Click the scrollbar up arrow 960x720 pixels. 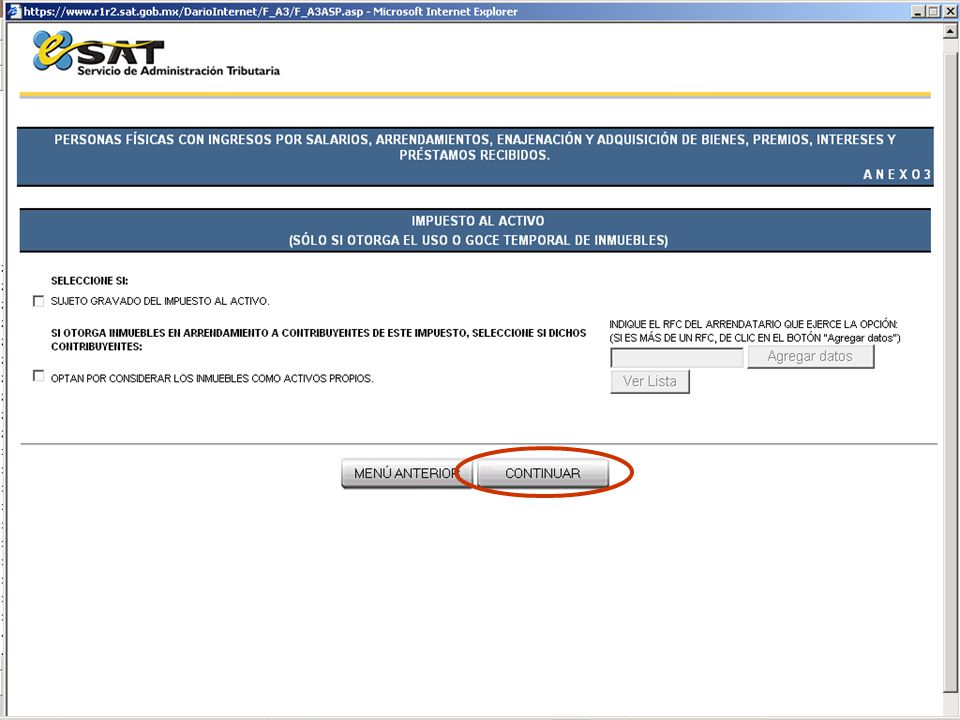coord(951,31)
